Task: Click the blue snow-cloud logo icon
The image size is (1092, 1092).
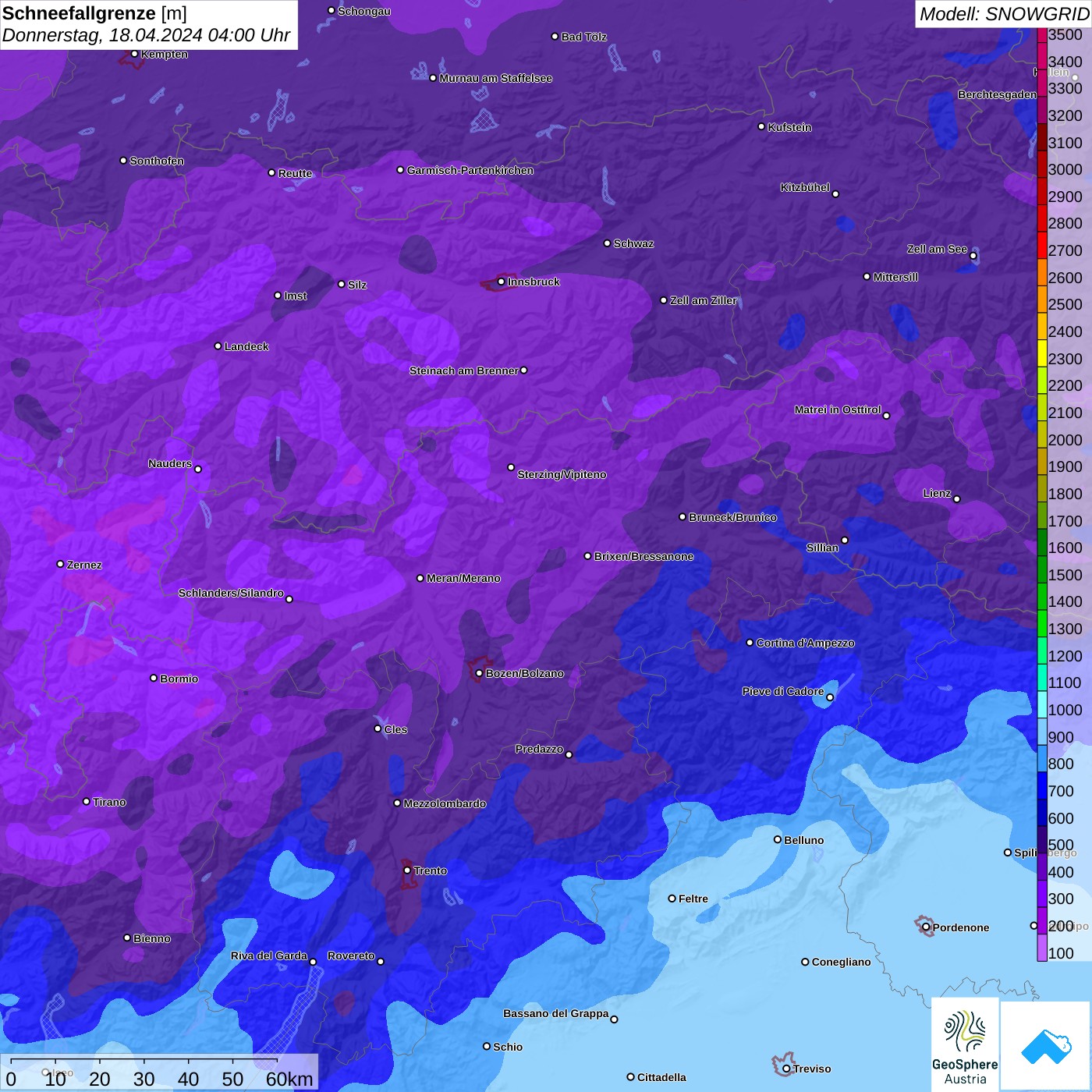Action: pyautogui.click(x=1046, y=1047)
